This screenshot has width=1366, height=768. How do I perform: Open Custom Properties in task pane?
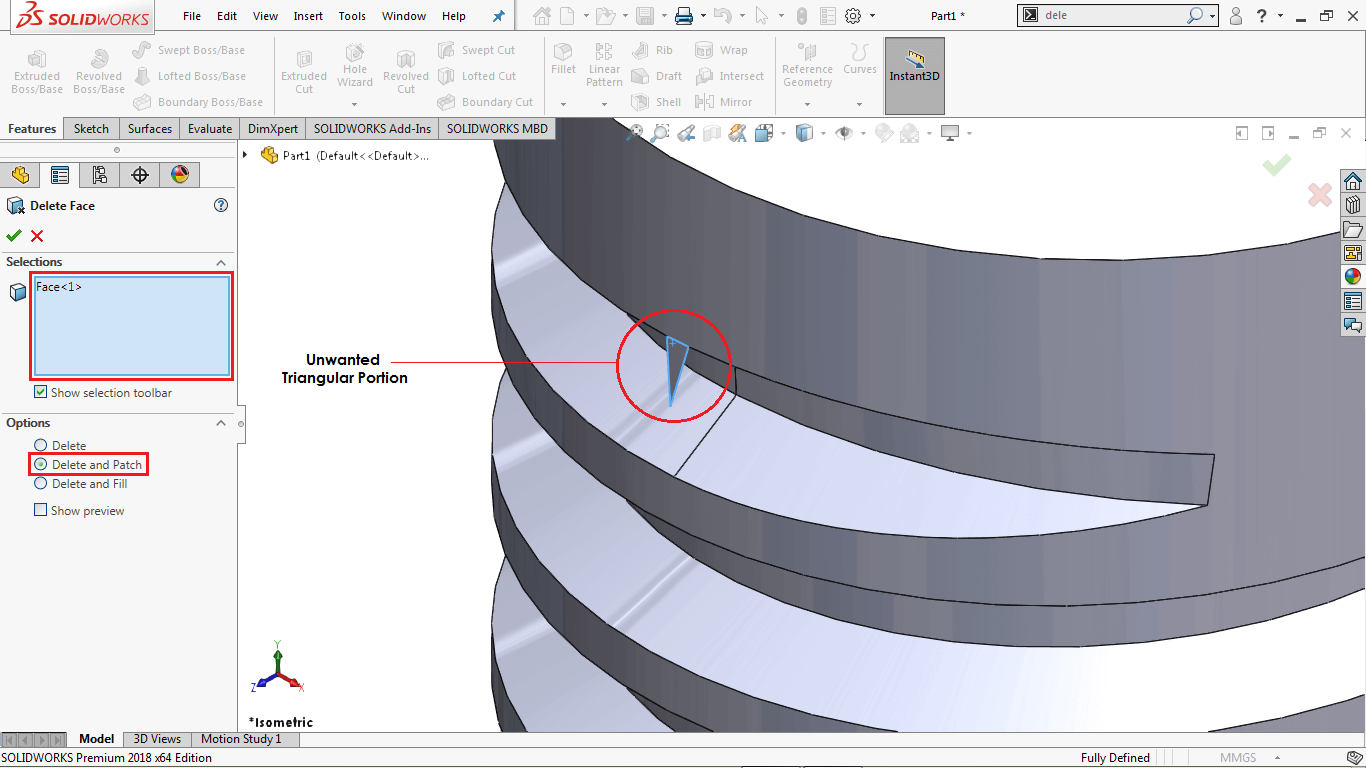pos(1353,301)
